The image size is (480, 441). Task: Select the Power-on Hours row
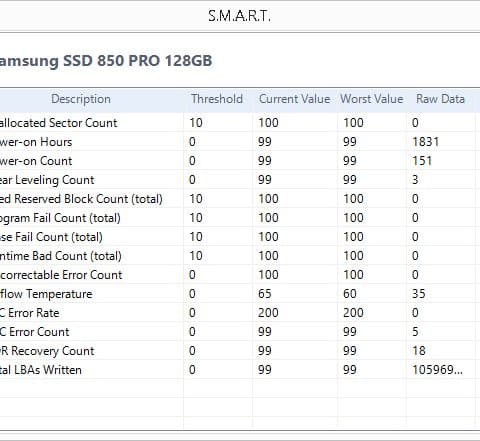coord(237,142)
